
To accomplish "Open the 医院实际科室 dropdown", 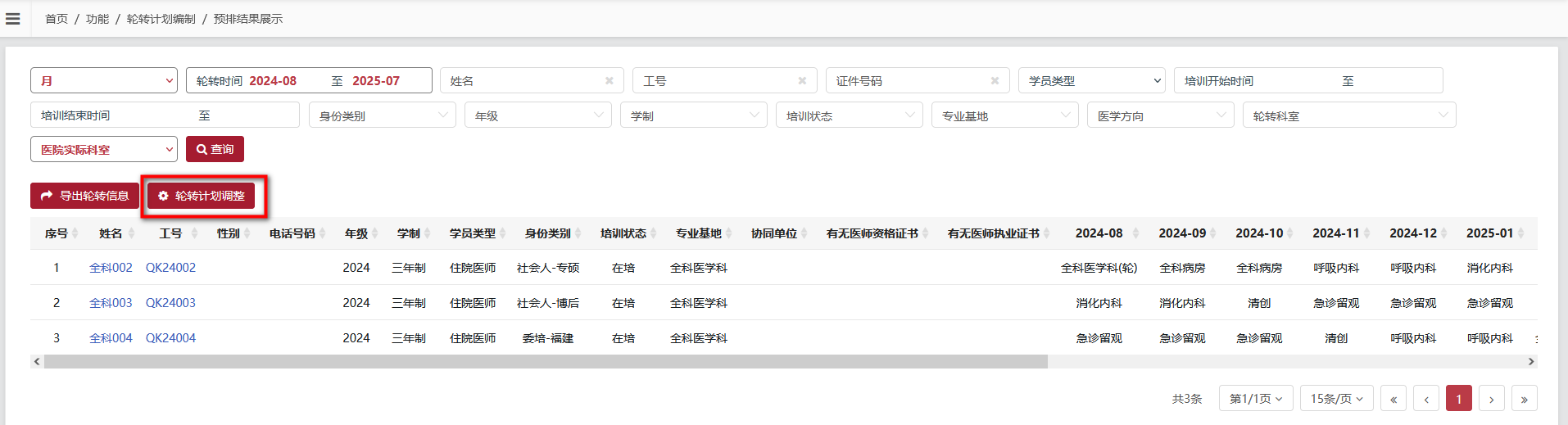I will (104, 149).
